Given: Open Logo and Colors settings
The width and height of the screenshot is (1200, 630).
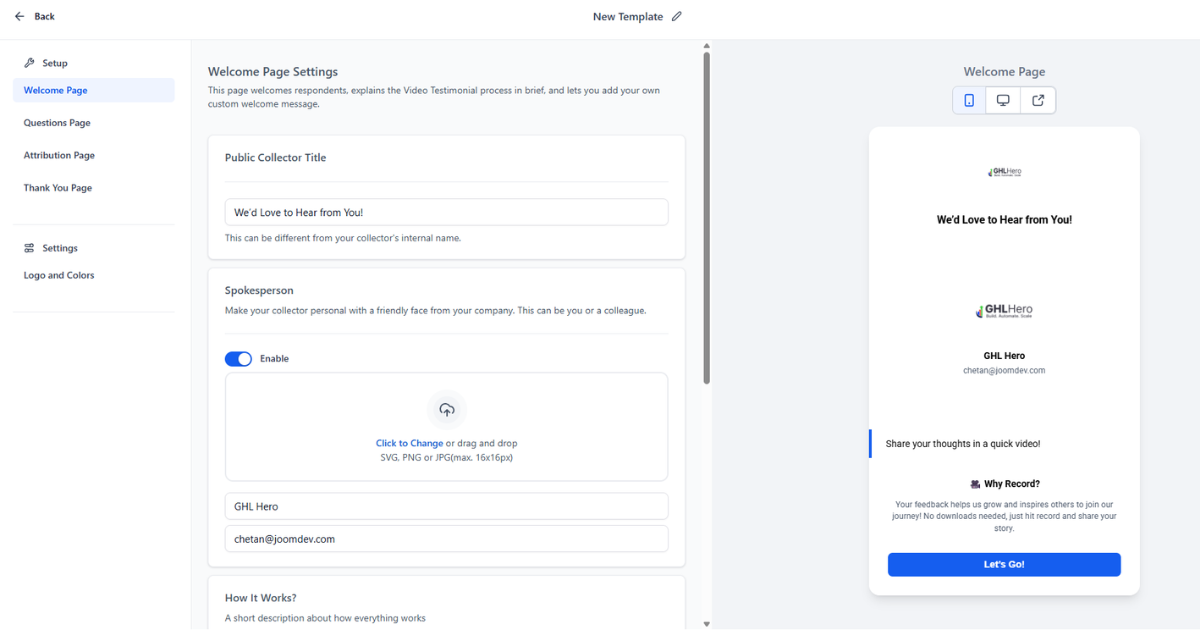Looking at the screenshot, I should (x=59, y=275).
